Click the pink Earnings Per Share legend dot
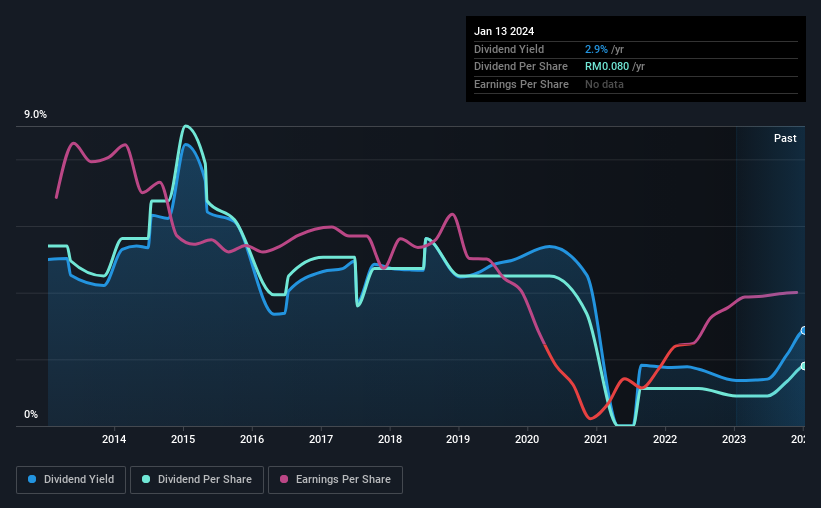The width and height of the screenshot is (821, 508). pos(284,479)
